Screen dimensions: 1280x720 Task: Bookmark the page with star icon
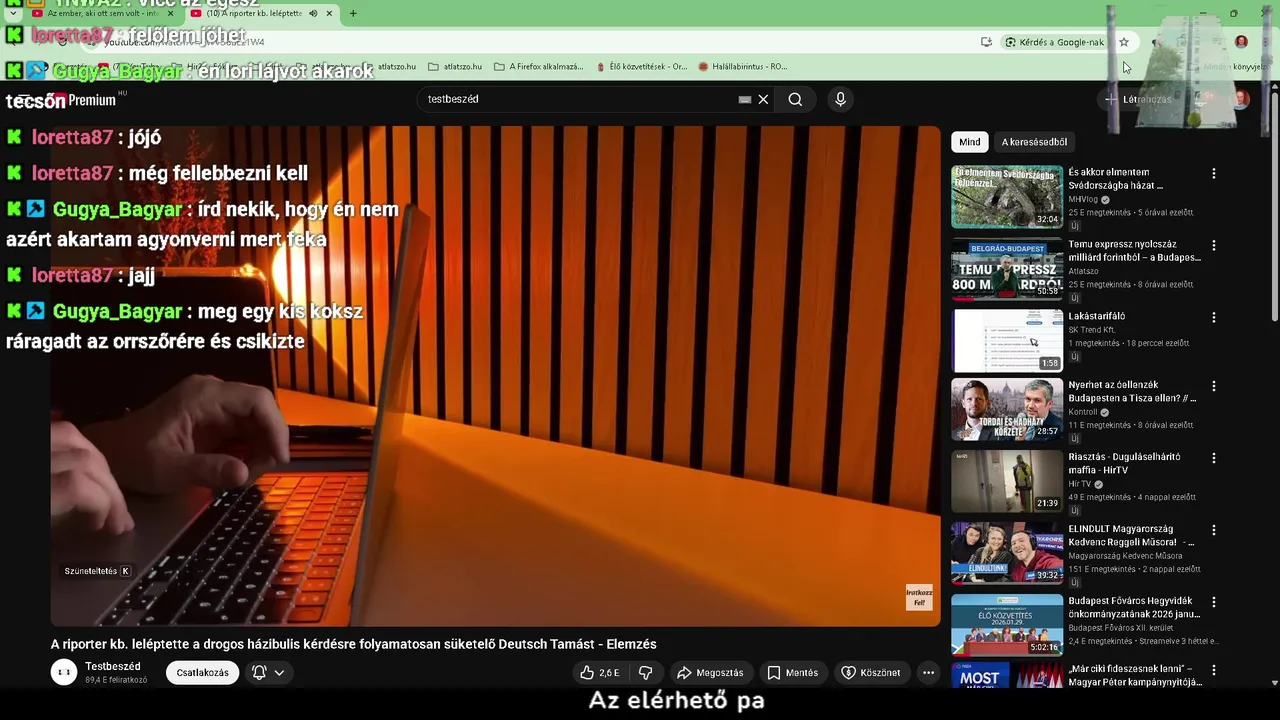1124,42
